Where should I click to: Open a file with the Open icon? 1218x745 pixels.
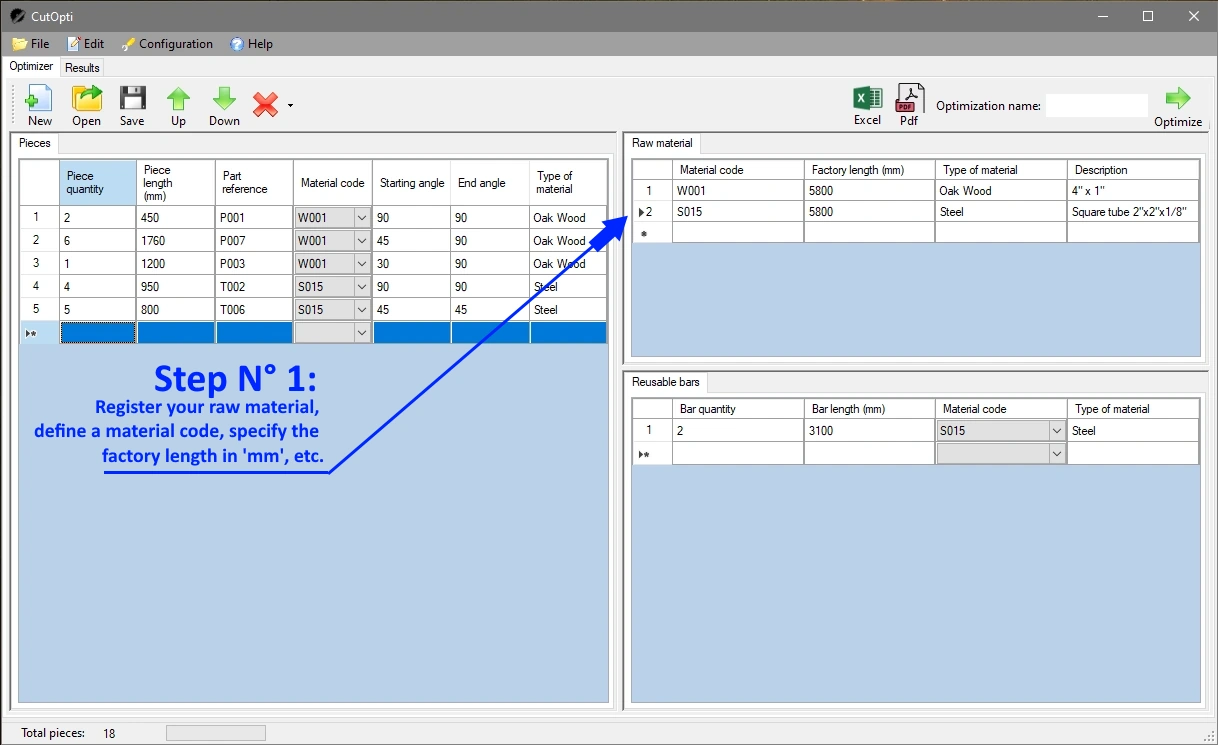tap(87, 100)
